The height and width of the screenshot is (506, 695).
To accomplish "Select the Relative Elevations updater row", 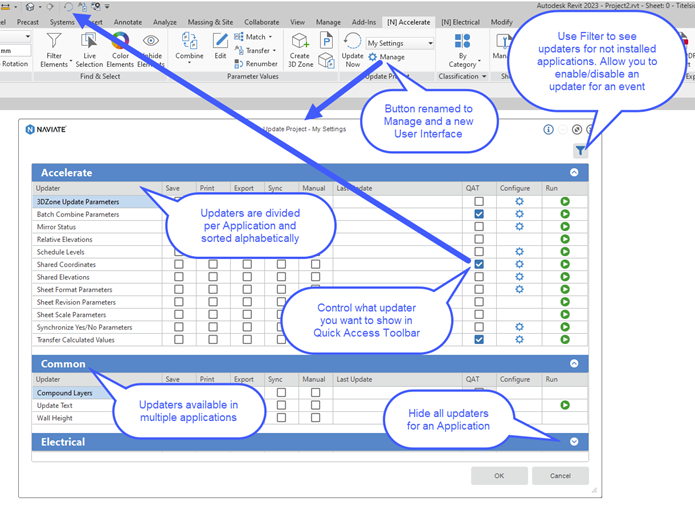I will 309,239.
